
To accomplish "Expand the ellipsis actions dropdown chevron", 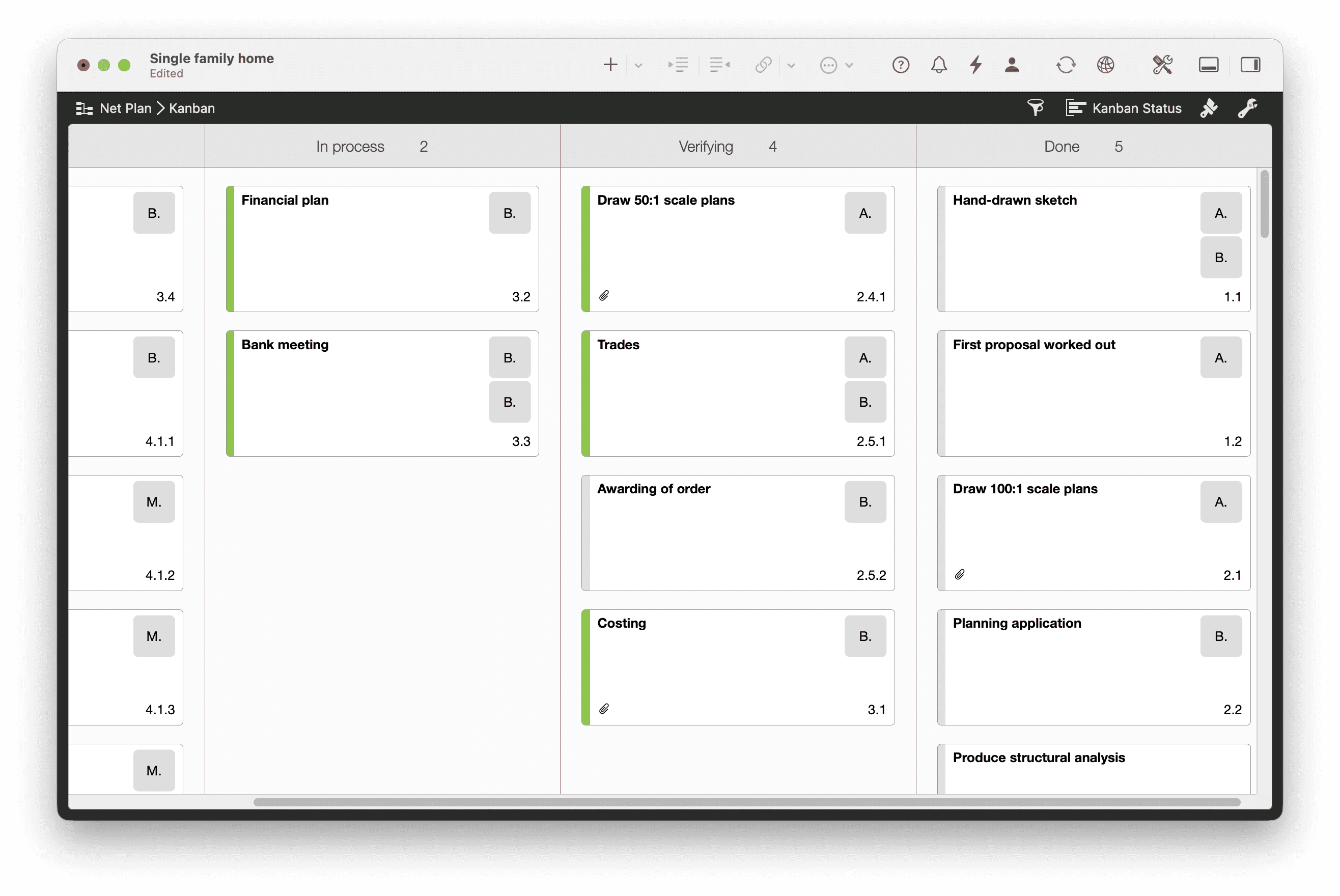I will pos(849,65).
